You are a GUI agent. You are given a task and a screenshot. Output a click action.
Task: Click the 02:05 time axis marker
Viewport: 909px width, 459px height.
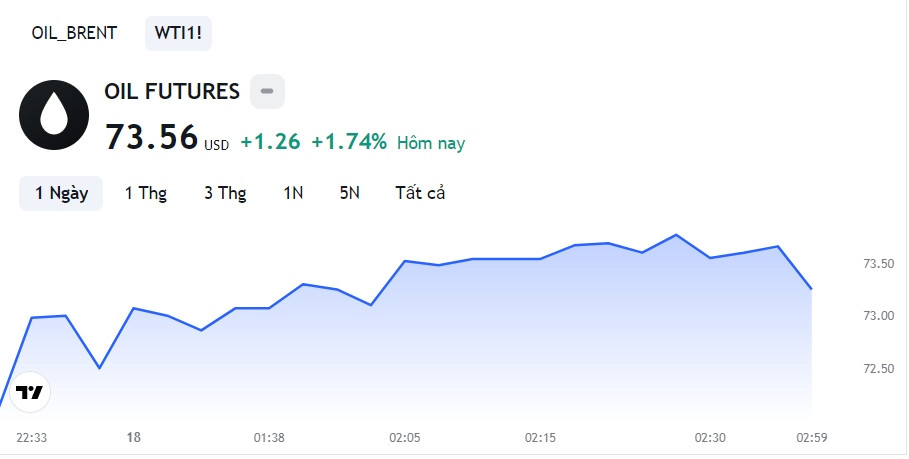tap(405, 438)
